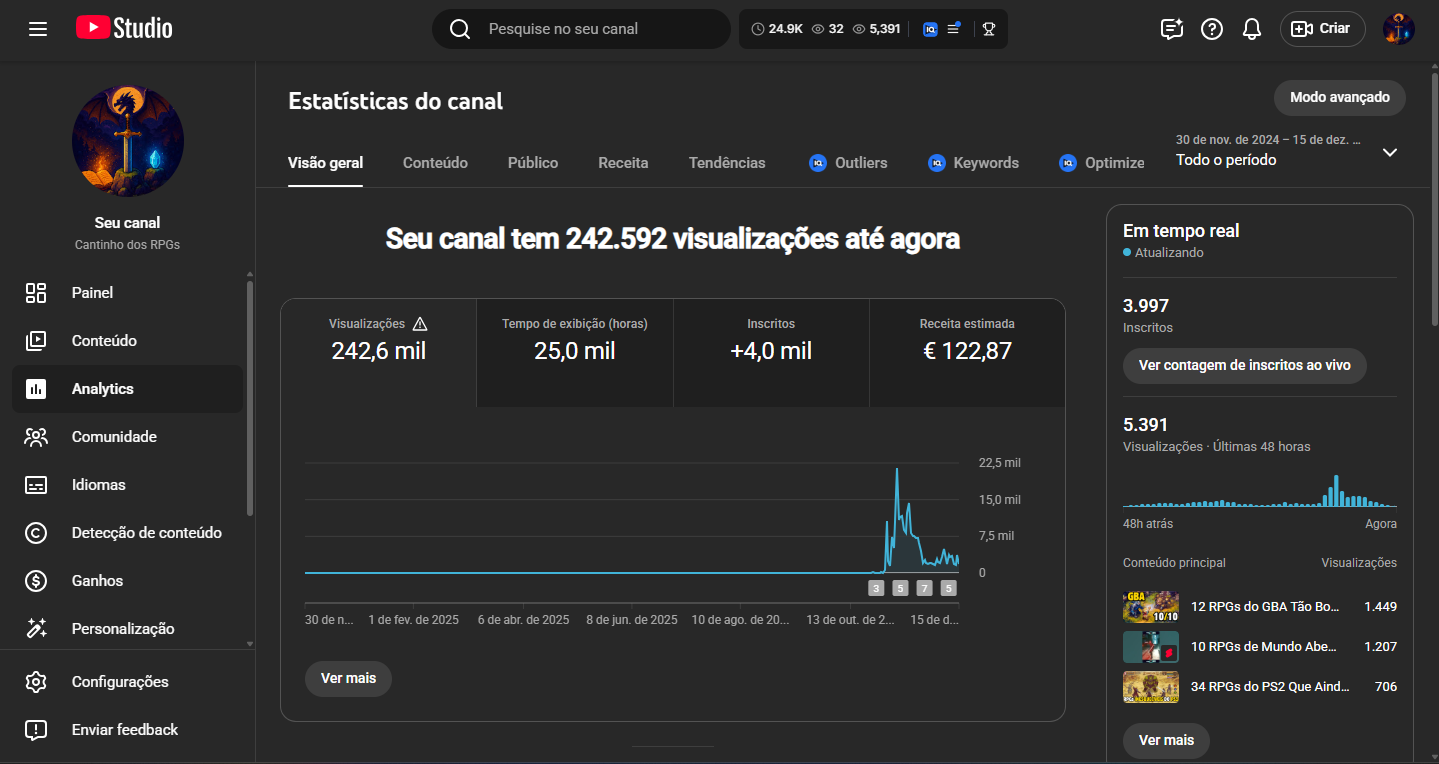The image size is (1439, 764).
Task: Click the Modo avançado button
Action: point(1340,98)
